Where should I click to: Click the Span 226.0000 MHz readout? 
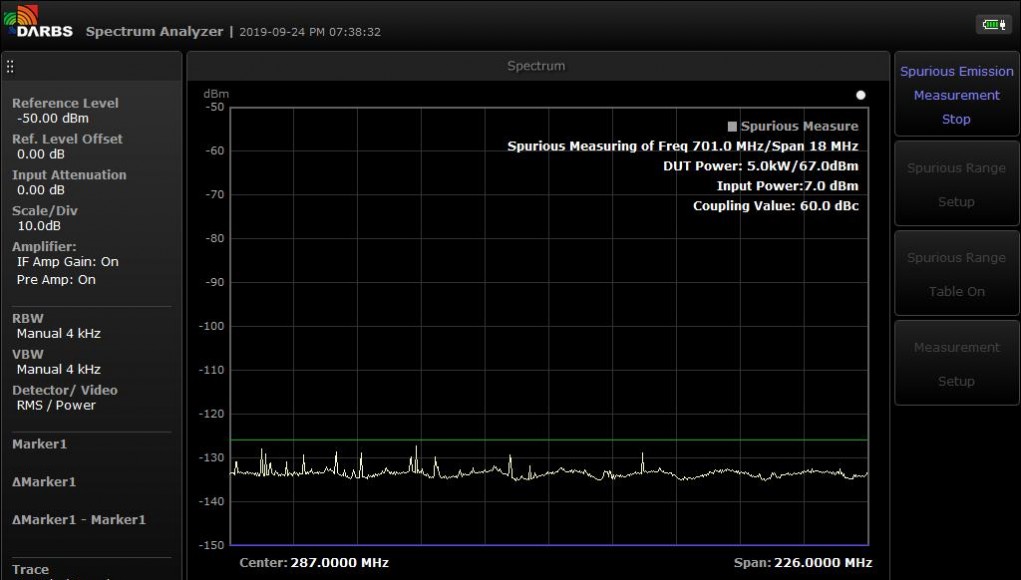tap(803, 563)
